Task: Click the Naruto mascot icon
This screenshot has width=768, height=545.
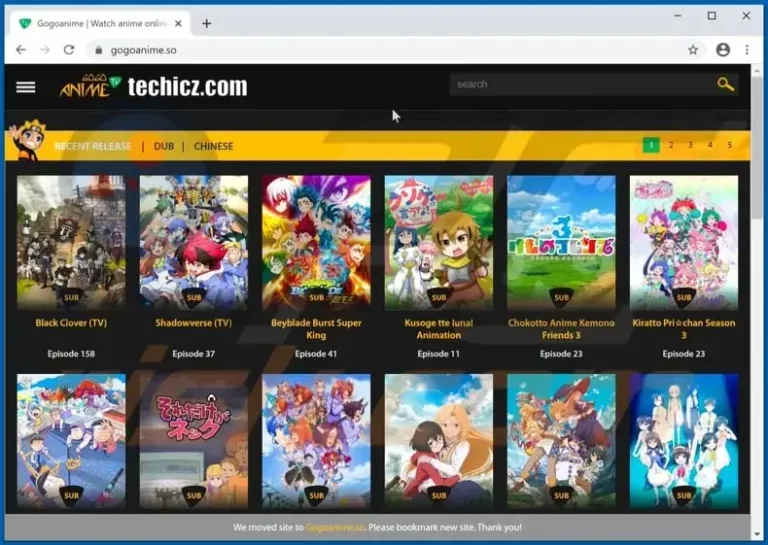Action: click(x=28, y=140)
